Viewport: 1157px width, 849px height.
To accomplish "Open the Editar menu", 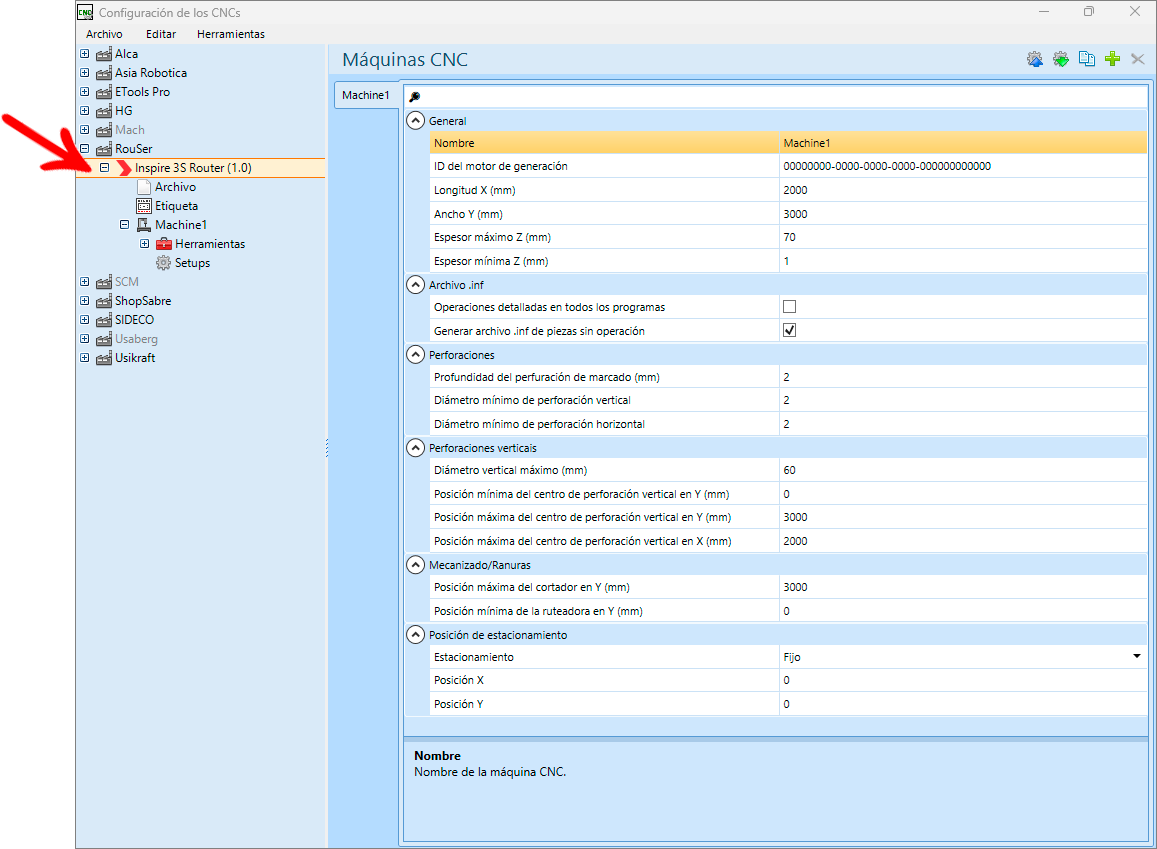I will click(x=161, y=34).
